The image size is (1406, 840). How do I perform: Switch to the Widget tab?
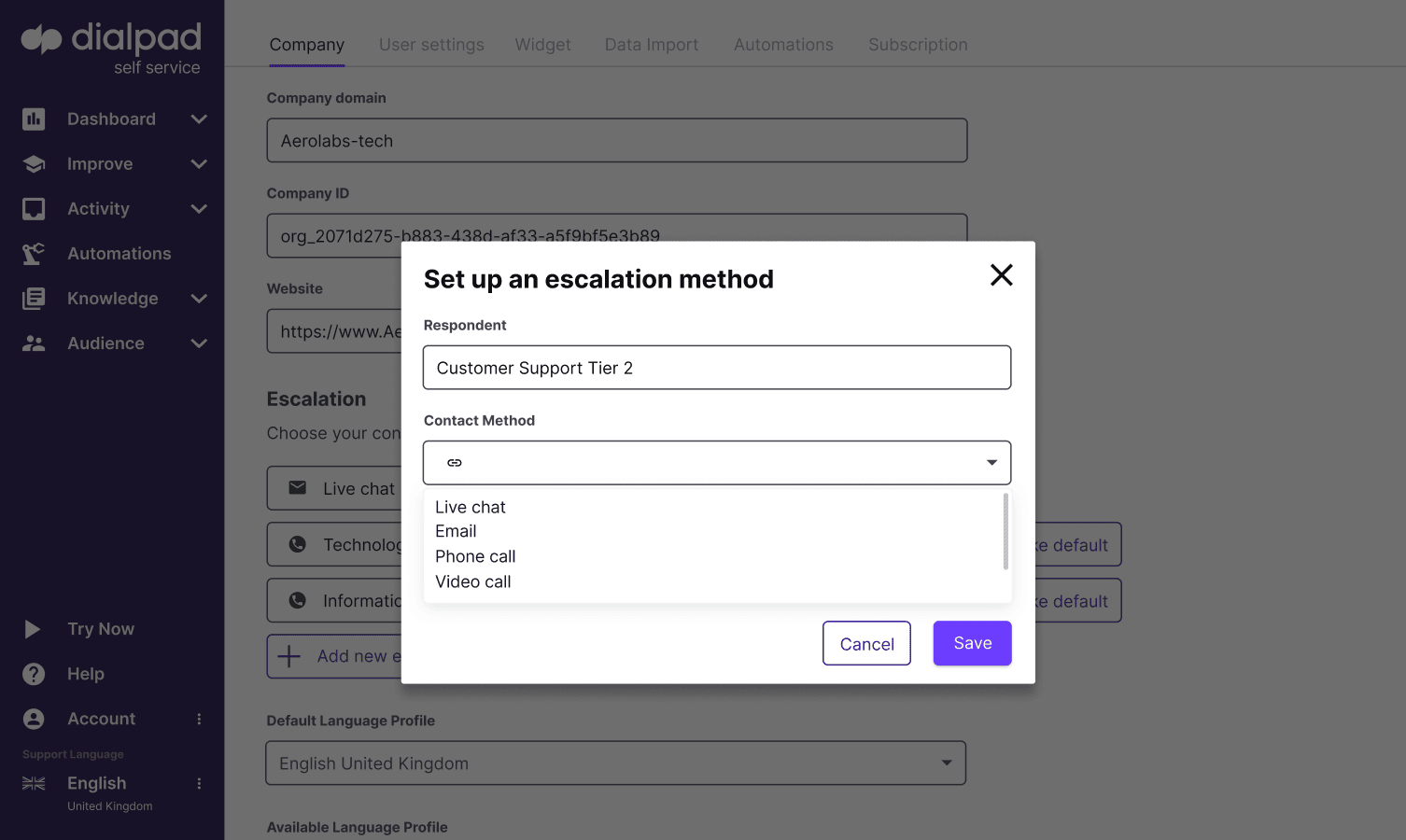click(542, 44)
